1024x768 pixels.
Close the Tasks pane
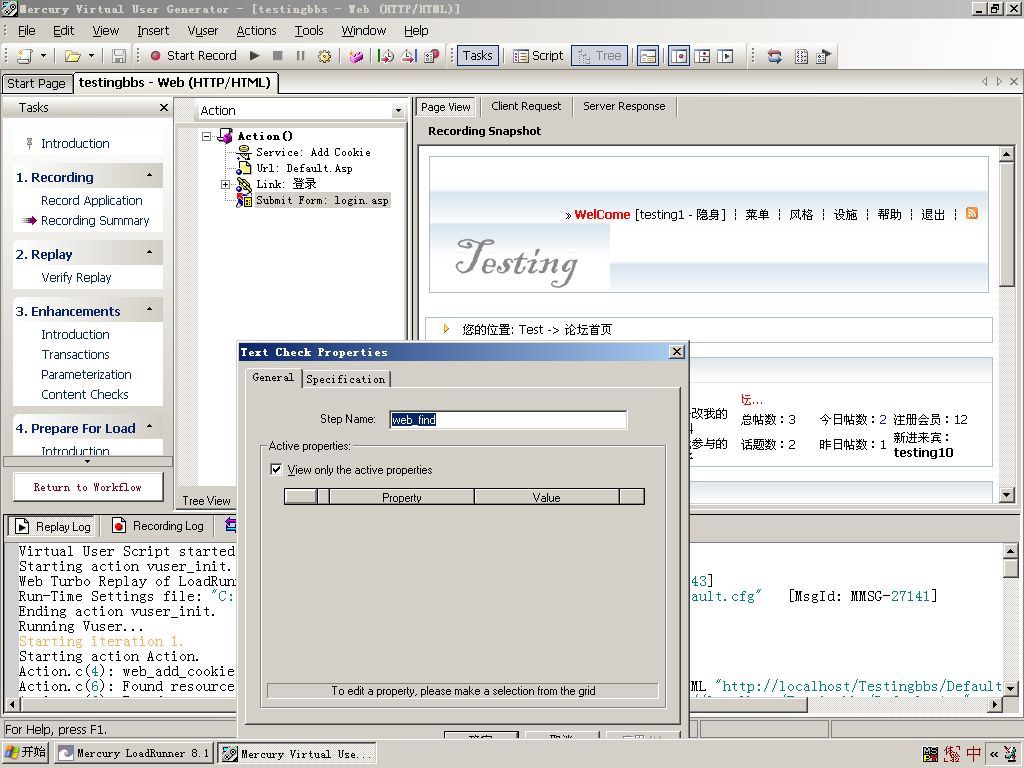pos(163,108)
